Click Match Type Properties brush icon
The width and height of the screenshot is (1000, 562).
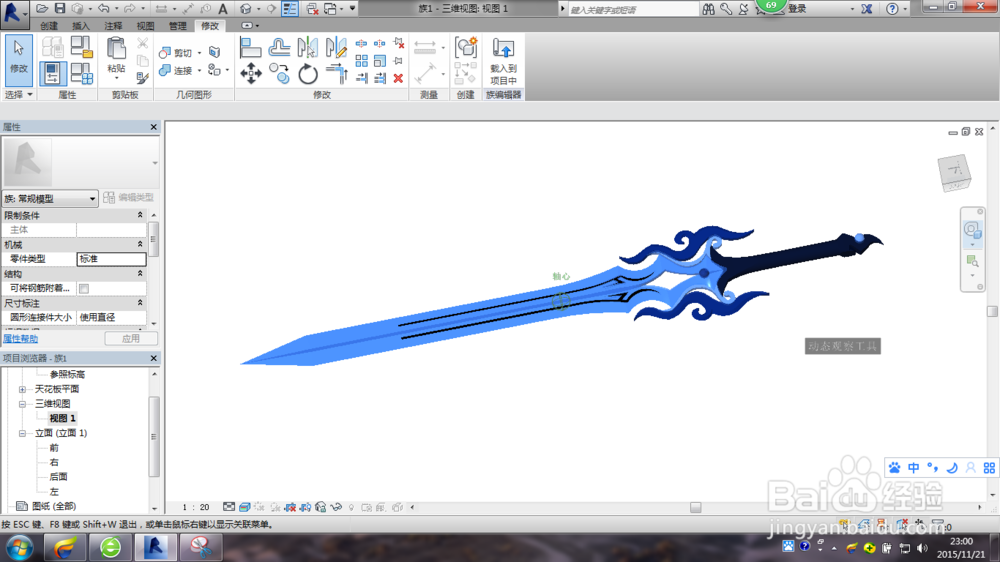[143, 78]
